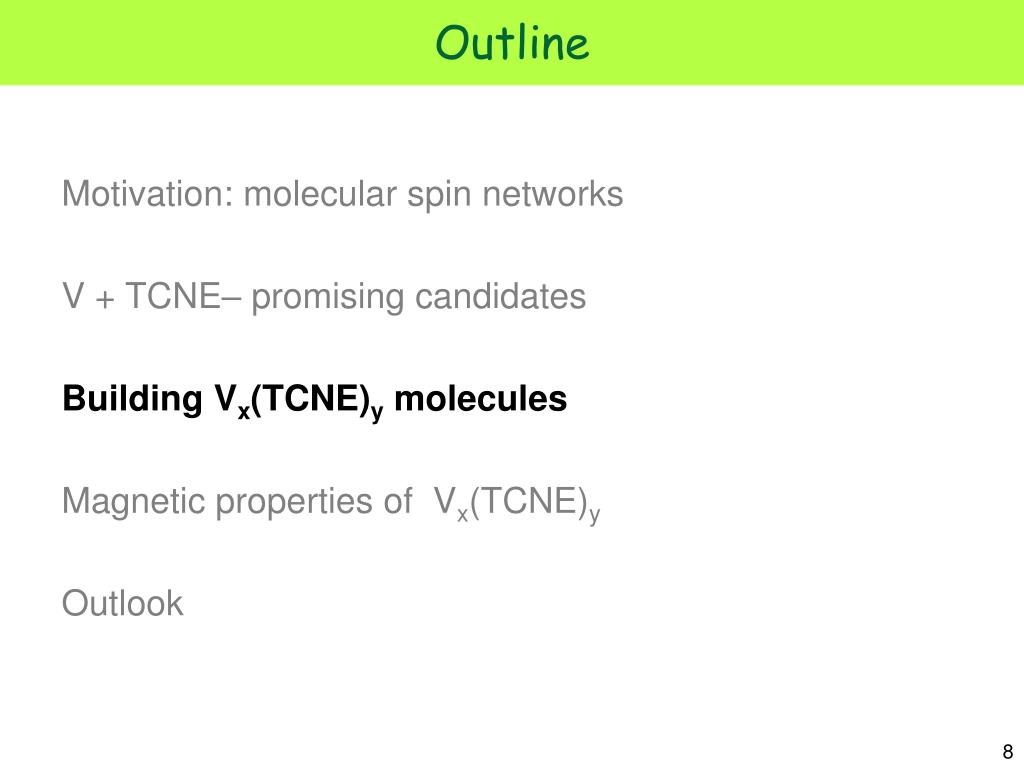Click the green "Outline" slide title
1024x768 pixels.
point(512,43)
